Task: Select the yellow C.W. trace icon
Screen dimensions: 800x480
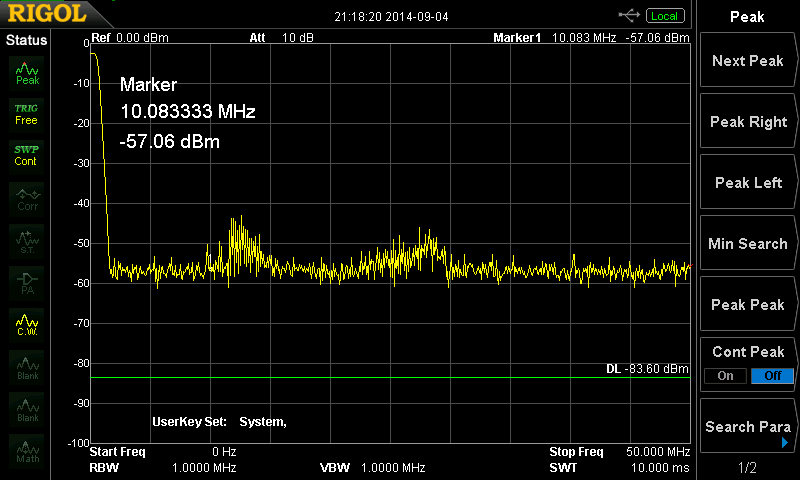Action: point(27,324)
